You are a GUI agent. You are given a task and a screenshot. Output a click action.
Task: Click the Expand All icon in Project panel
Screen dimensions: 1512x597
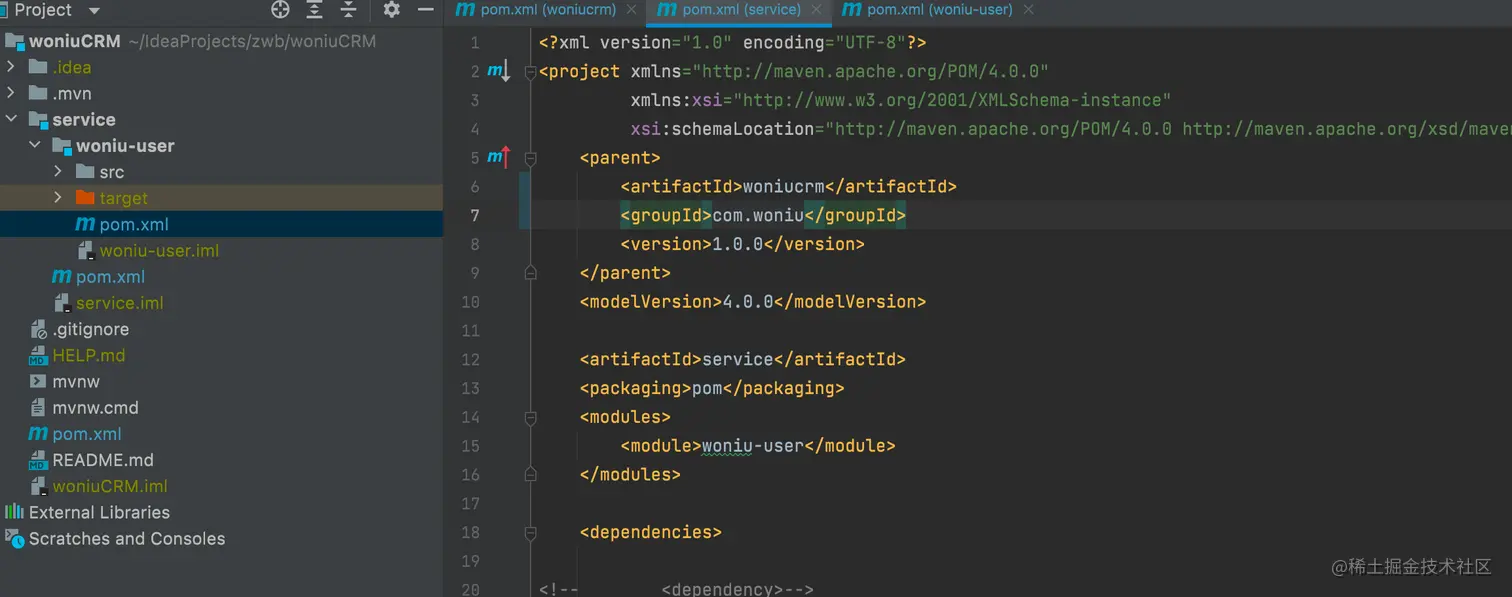pos(314,10)
